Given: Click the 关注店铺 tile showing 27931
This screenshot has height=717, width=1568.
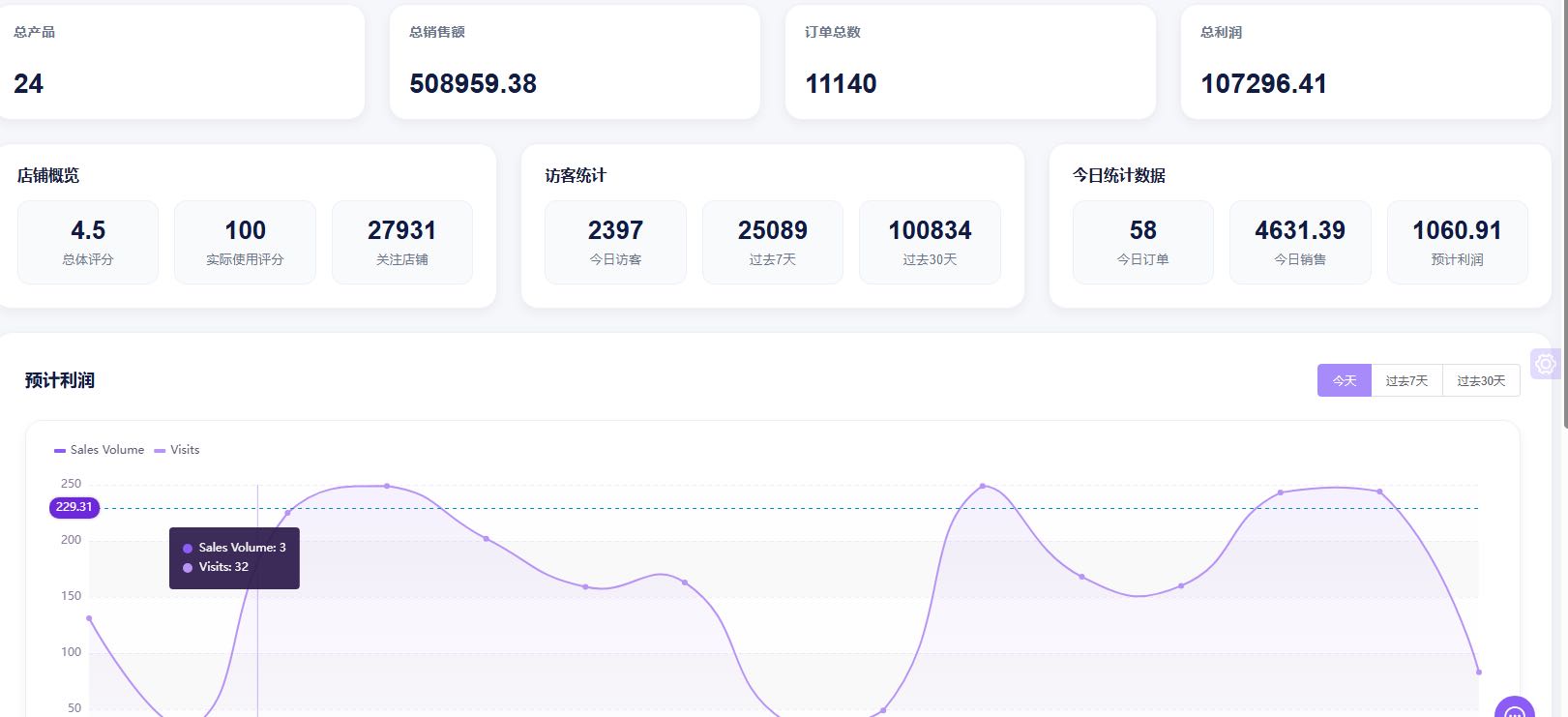Looking at the screenshot, I should click(x=402, y=242).
